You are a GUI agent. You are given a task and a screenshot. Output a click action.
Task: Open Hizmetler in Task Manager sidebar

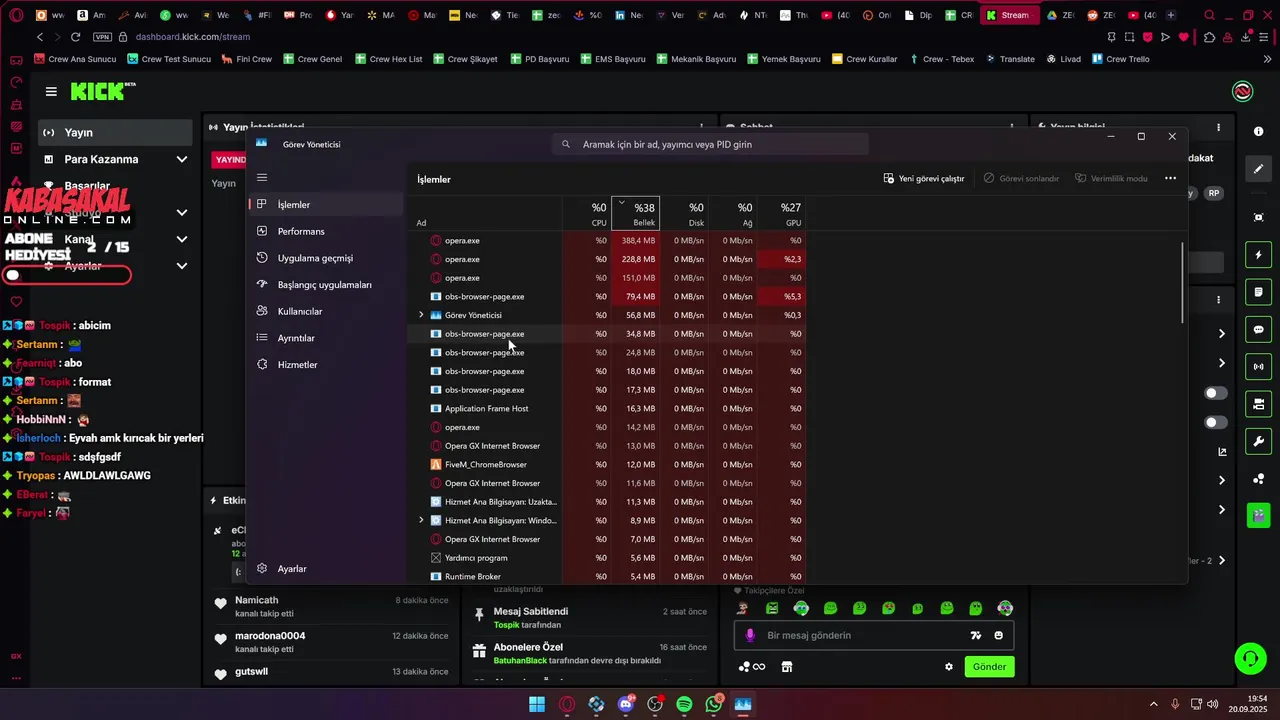(326, 365)
